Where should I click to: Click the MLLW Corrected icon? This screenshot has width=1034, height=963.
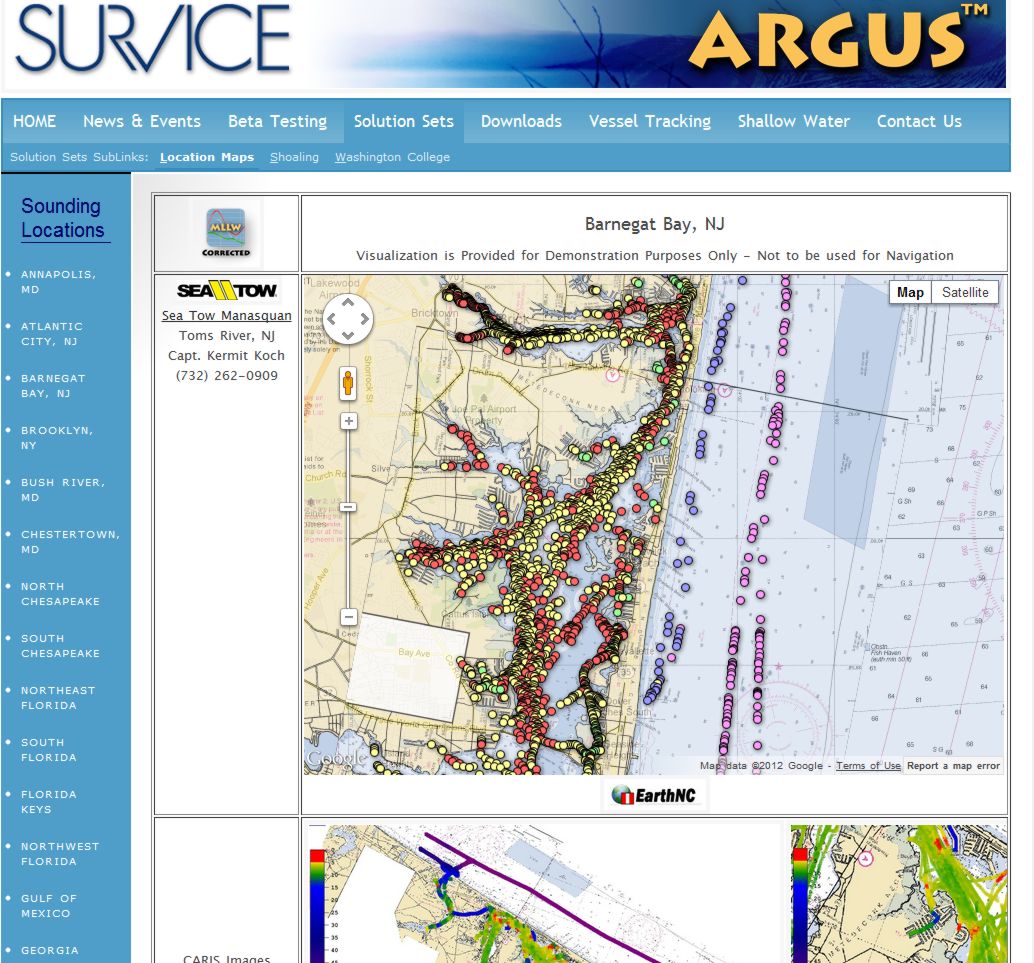point(226,232)
